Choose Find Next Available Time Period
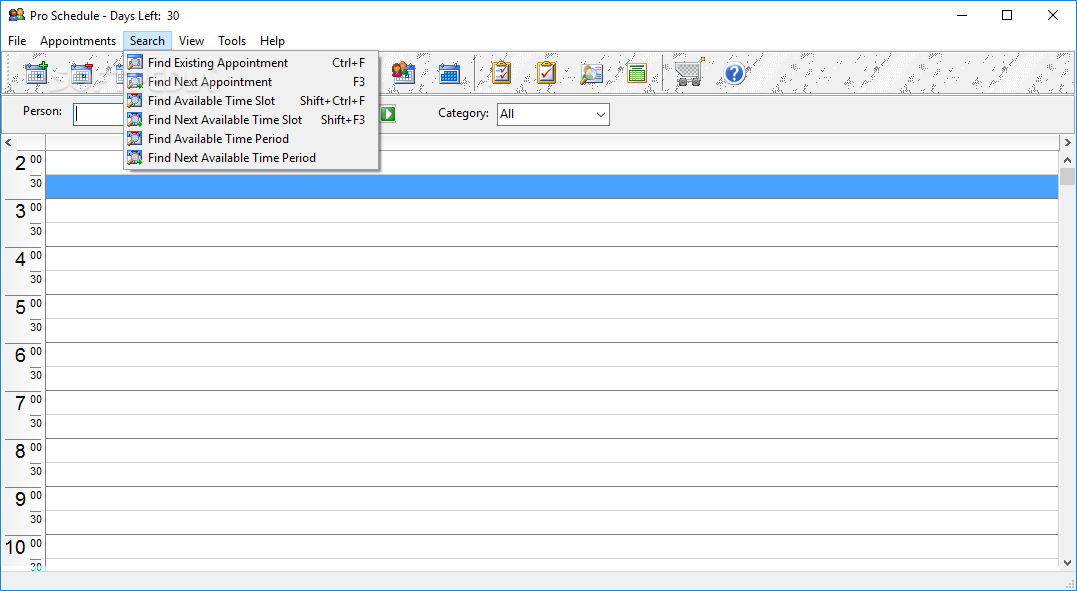This screenshot has height=591, width=1077. (x=251, y=157)
